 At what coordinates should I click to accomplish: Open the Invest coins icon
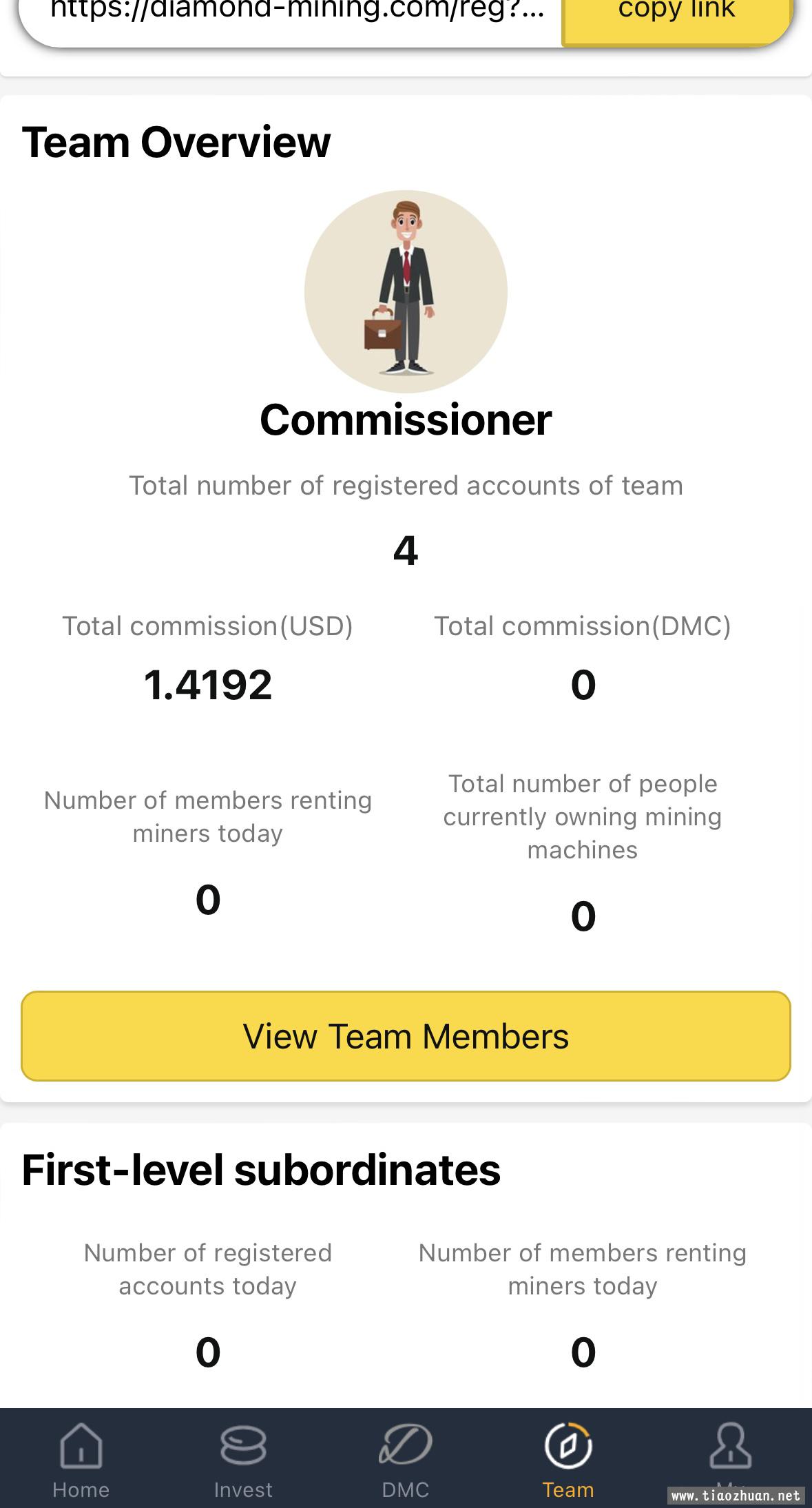tap(243, 1445)
